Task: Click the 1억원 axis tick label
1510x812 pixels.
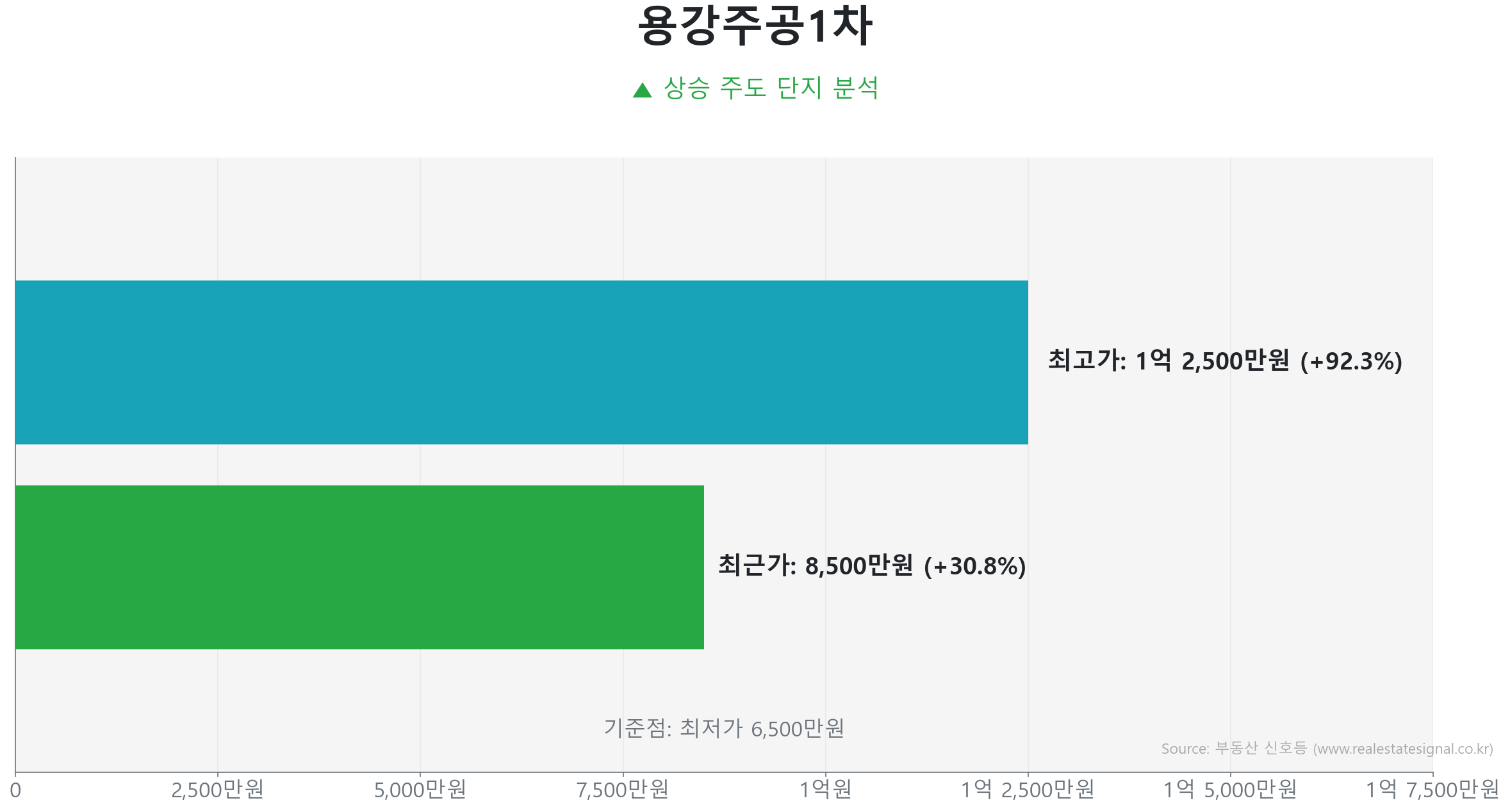Action: tap(825, 790)
